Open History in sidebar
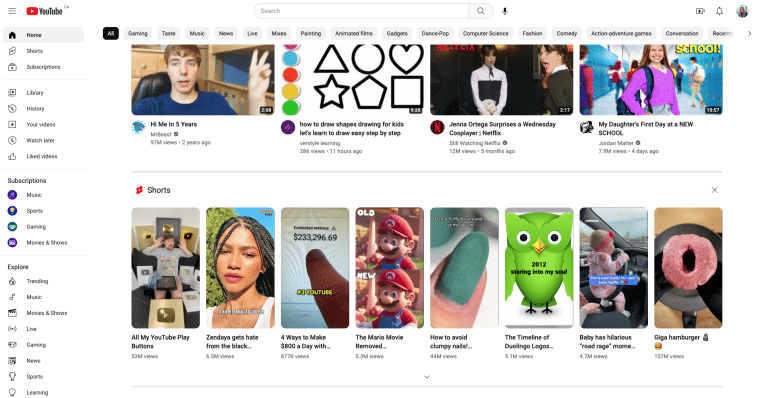Viewport: 760px width, 398px height. click(x=43, y=109)
